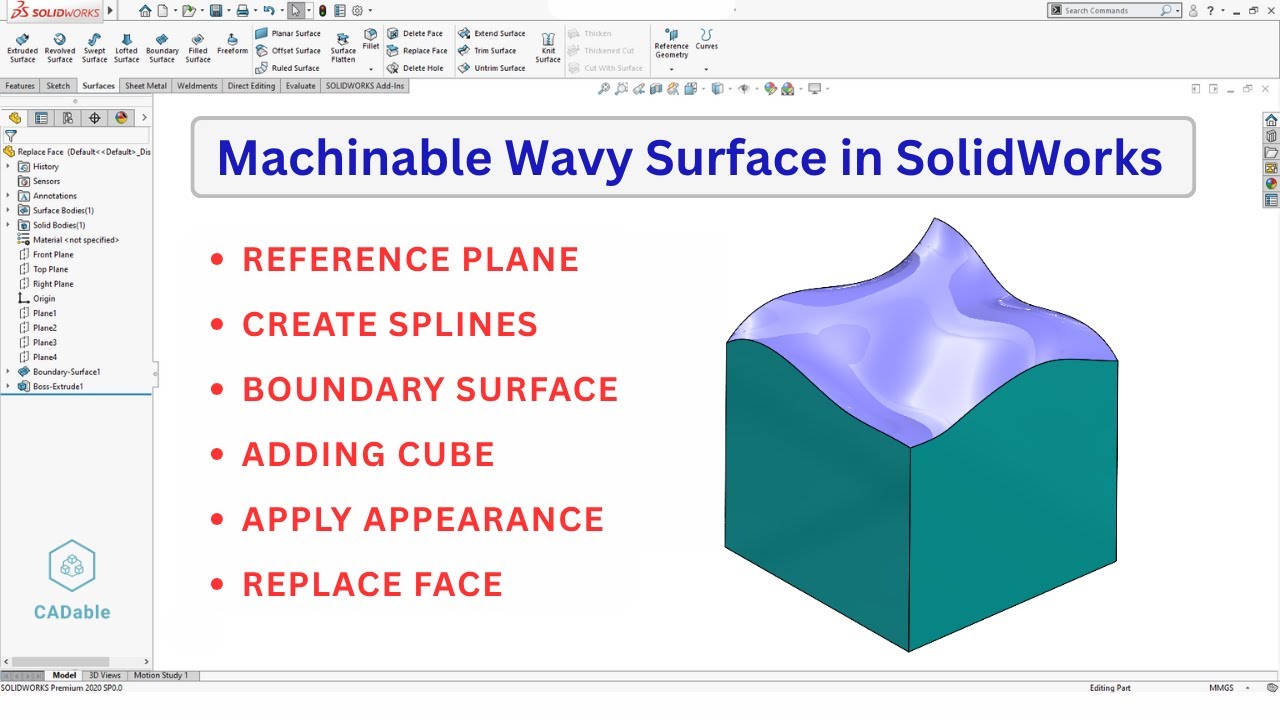Viewport: 1280px width, 720px height.
Task: Expand the Boss-Extrude1 feature
Action: click(x=9, y=386)
